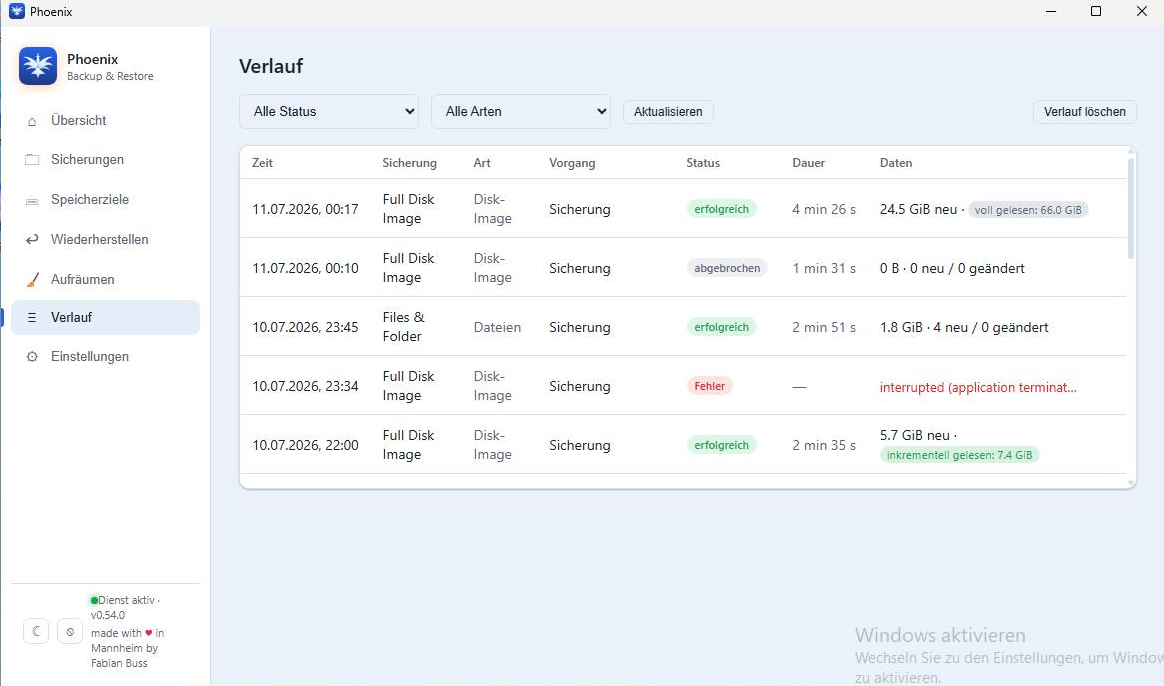This screenshot has height=686, width=1164.
Task: Click the abgebrochen status badge
Action: click(x=728, y=268)
